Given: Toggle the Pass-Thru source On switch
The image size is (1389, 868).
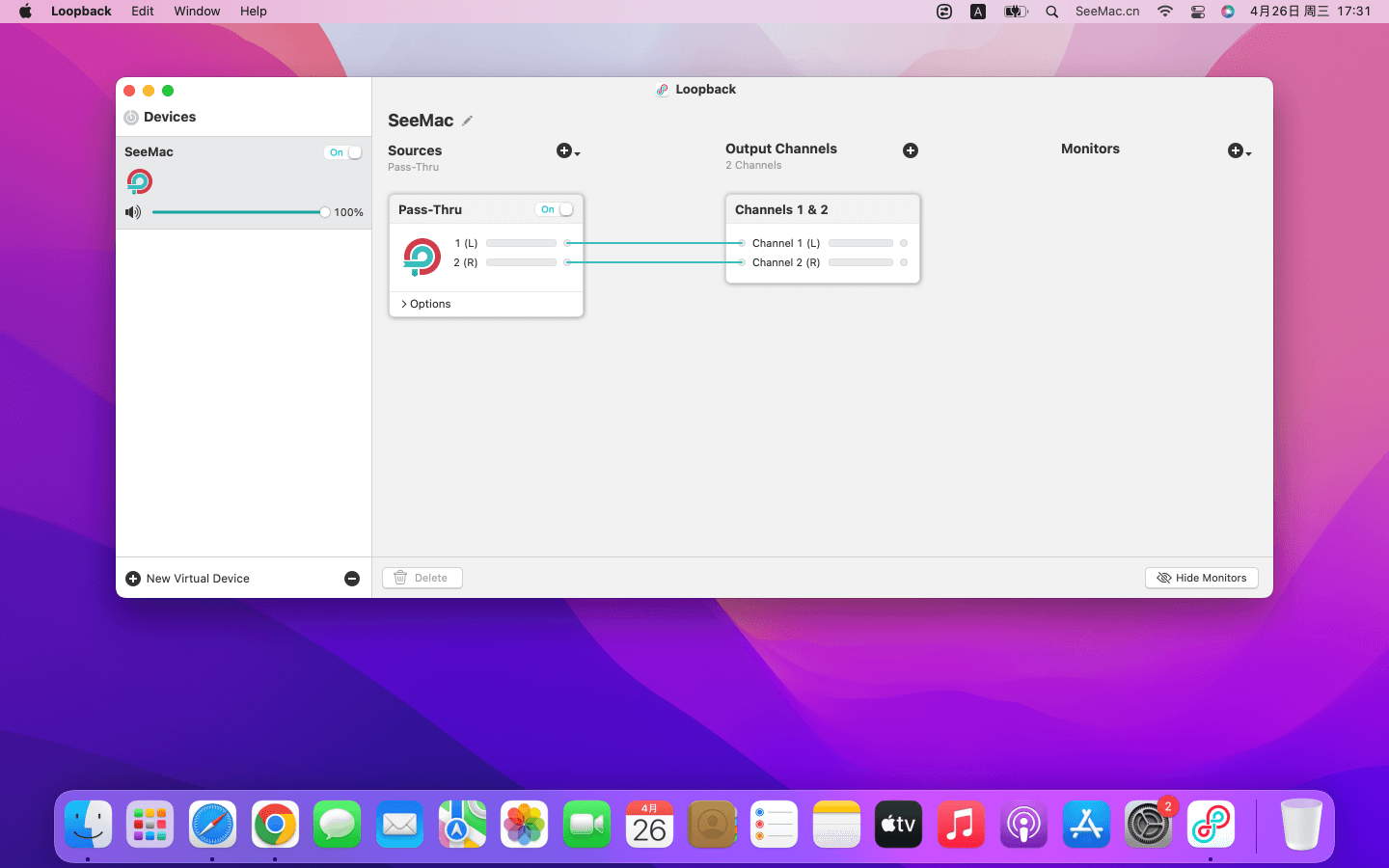Looking at the screenshot, I should coord(556,209).
